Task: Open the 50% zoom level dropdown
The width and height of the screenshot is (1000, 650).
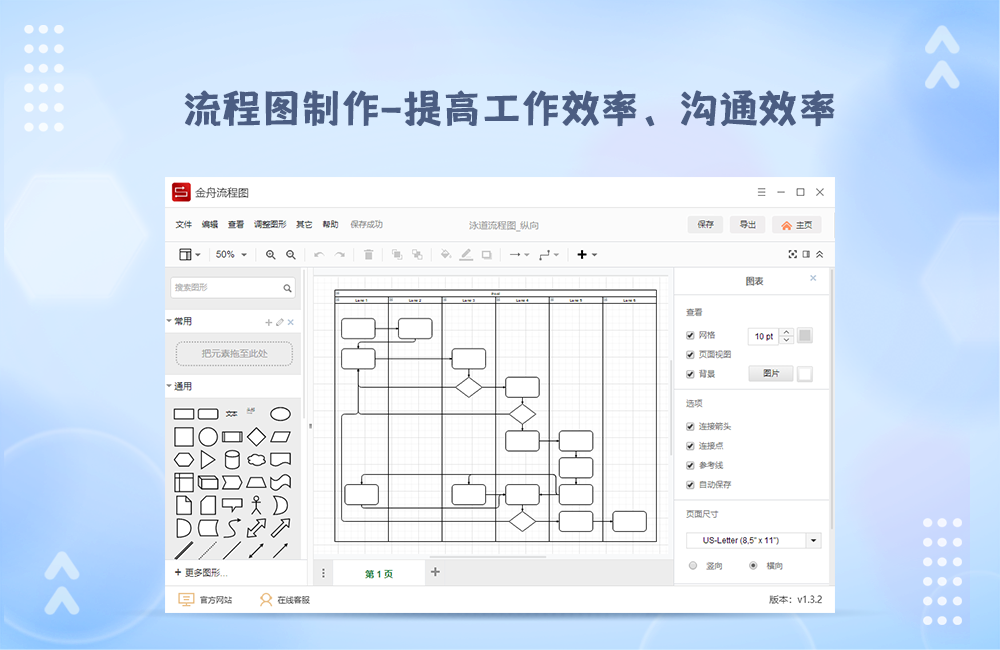Action: point(232,254)
